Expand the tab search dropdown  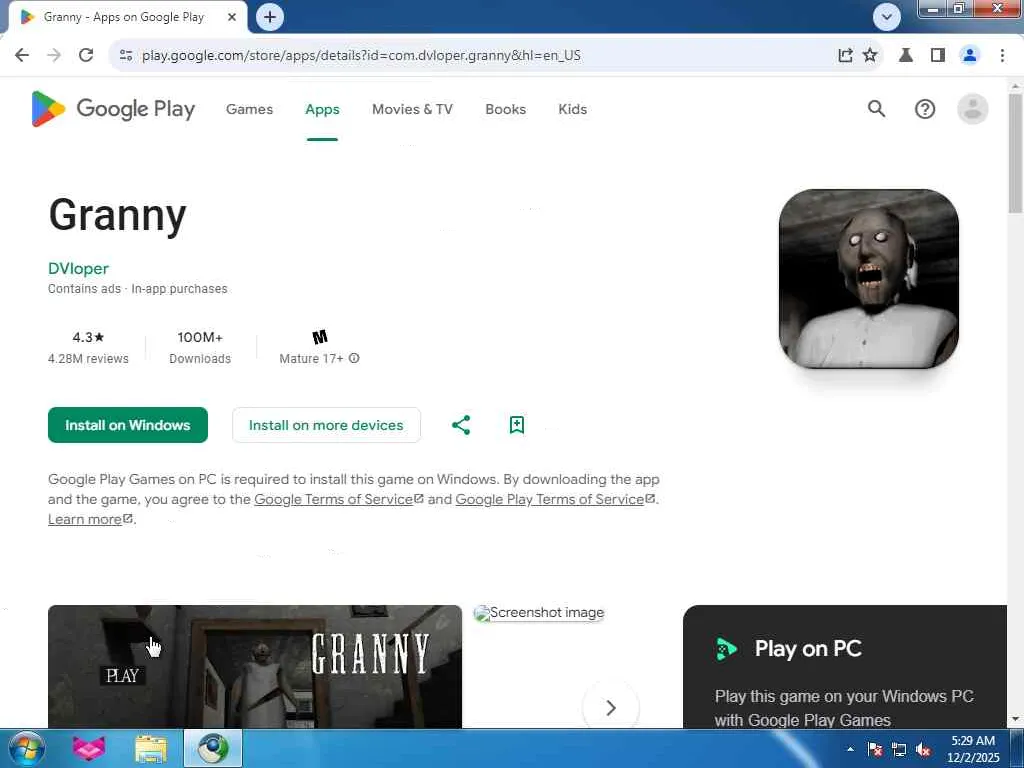click(x=887, y=17)
